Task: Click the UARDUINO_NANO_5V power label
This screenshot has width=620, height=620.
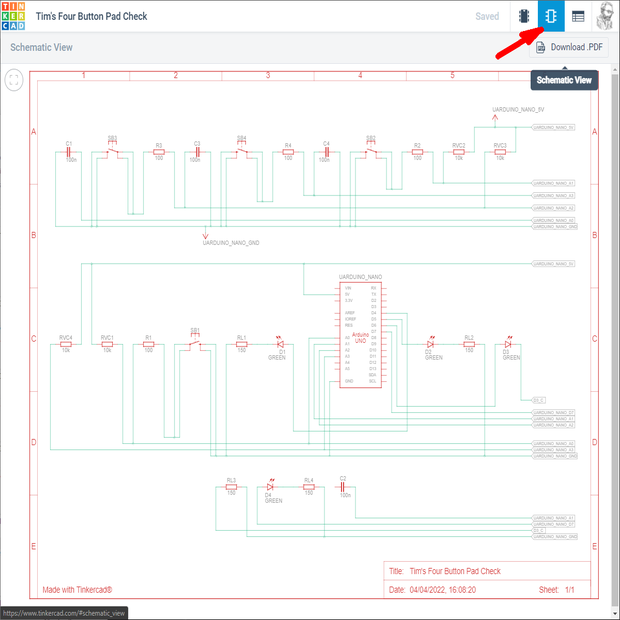Action: tap(518, 109)
